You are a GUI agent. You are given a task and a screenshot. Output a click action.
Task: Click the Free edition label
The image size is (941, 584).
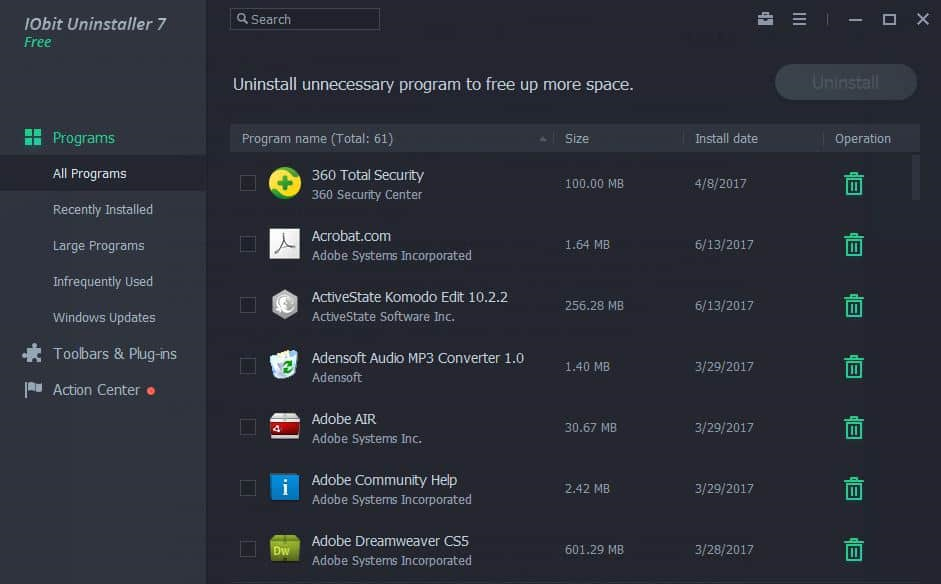38,42
